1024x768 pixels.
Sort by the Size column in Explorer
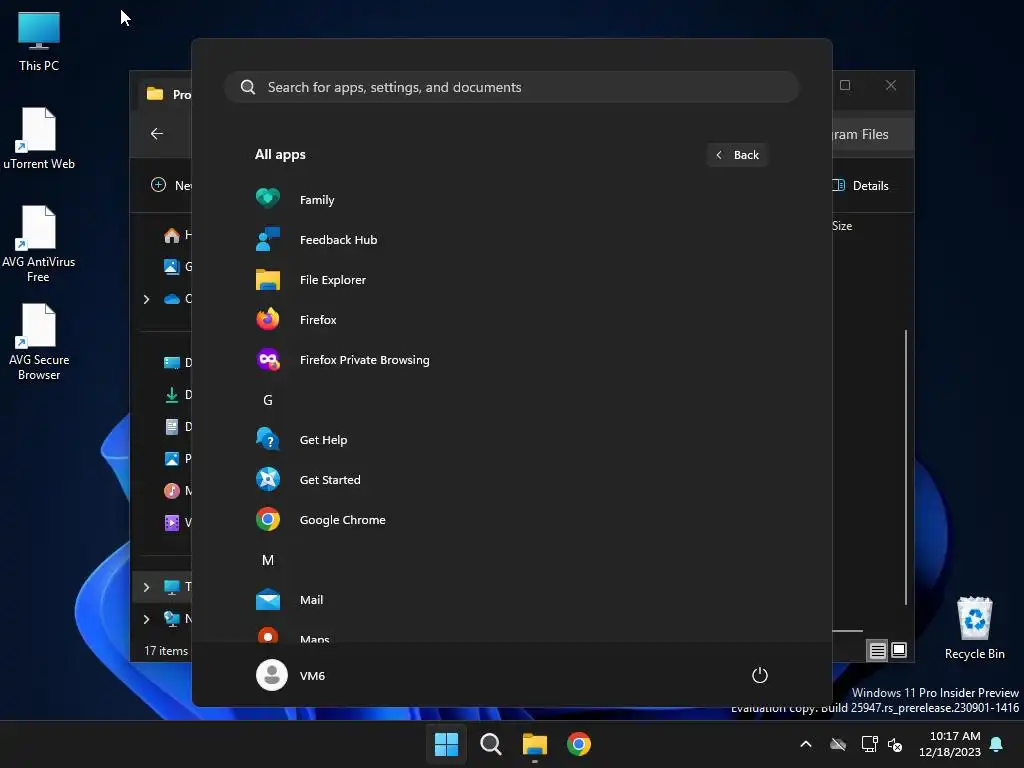pos(842,226)
